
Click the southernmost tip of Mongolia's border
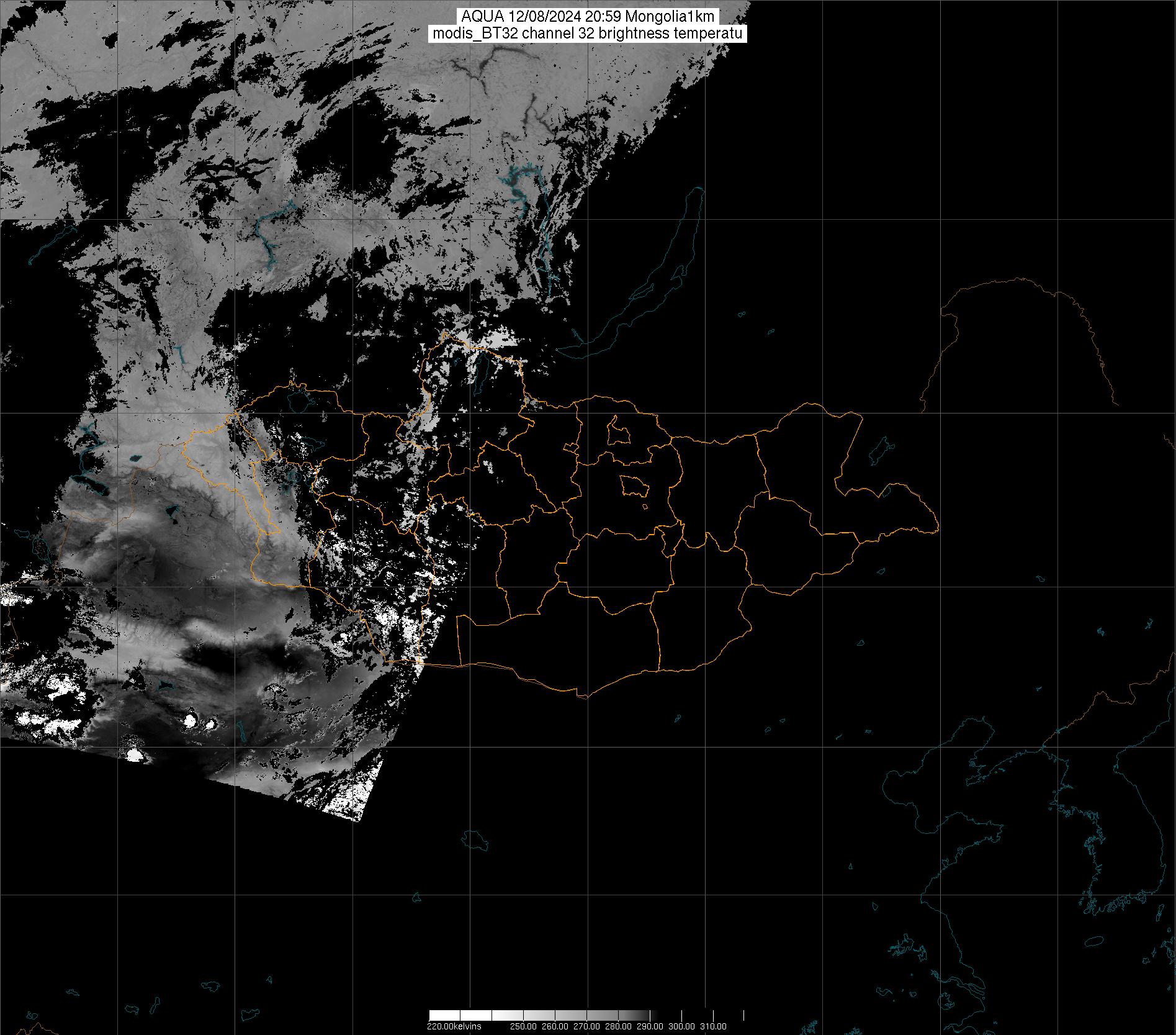(583, 697)
